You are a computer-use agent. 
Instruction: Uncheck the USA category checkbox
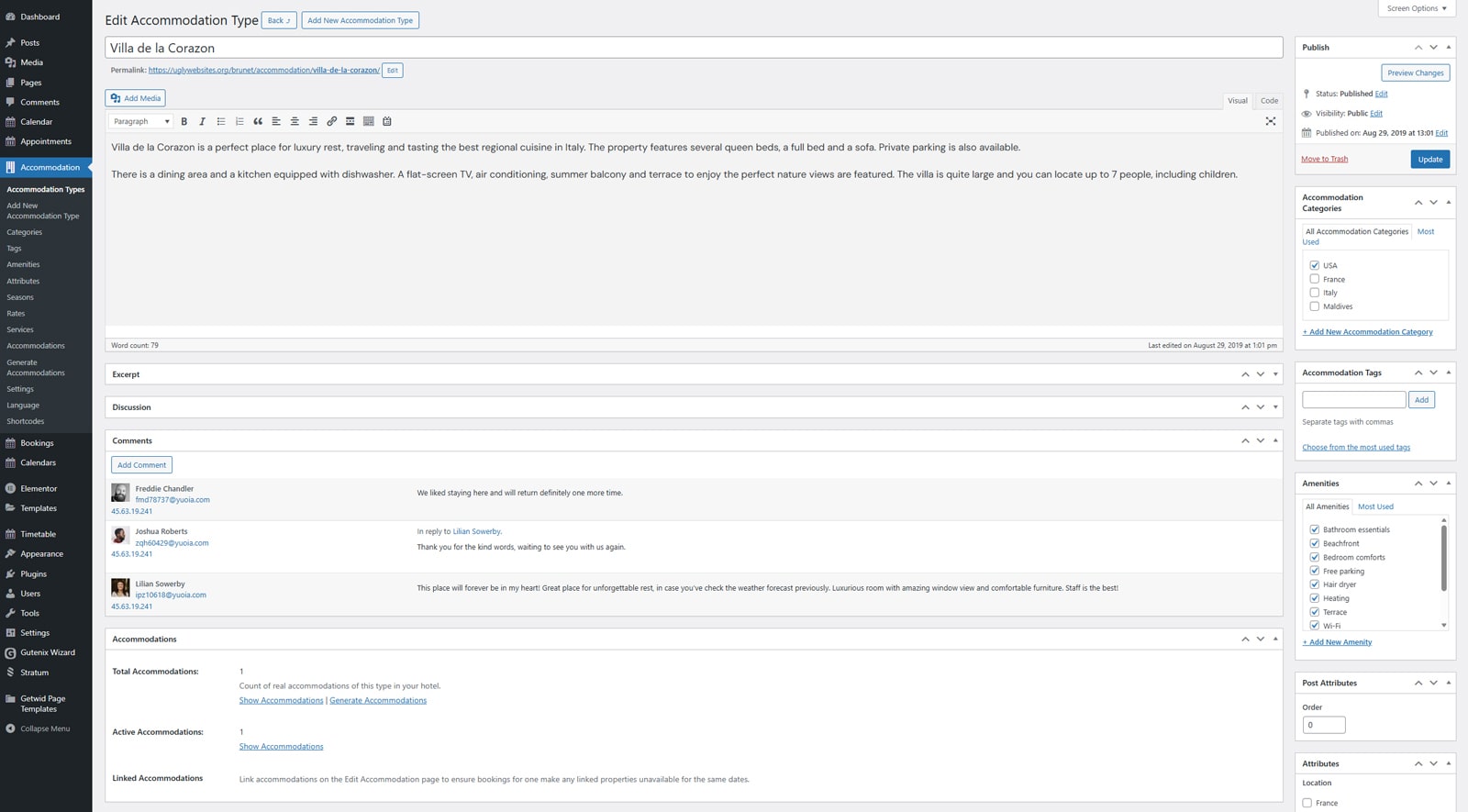pyautogui.click(x=1315, y=265)
